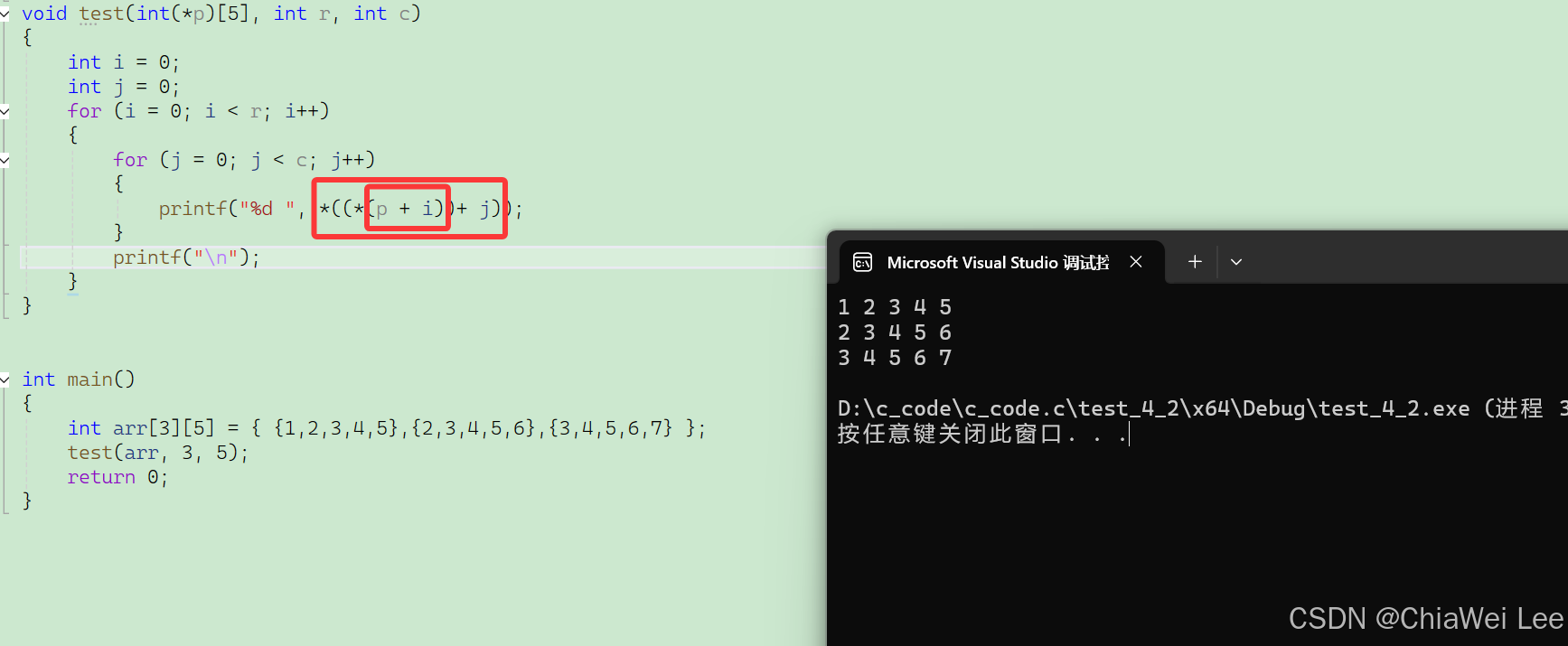The height and width of the screenshot is (646, 1568).
Task: Click the console icon on the terminal tab
Action: click(x=863, y=262)
